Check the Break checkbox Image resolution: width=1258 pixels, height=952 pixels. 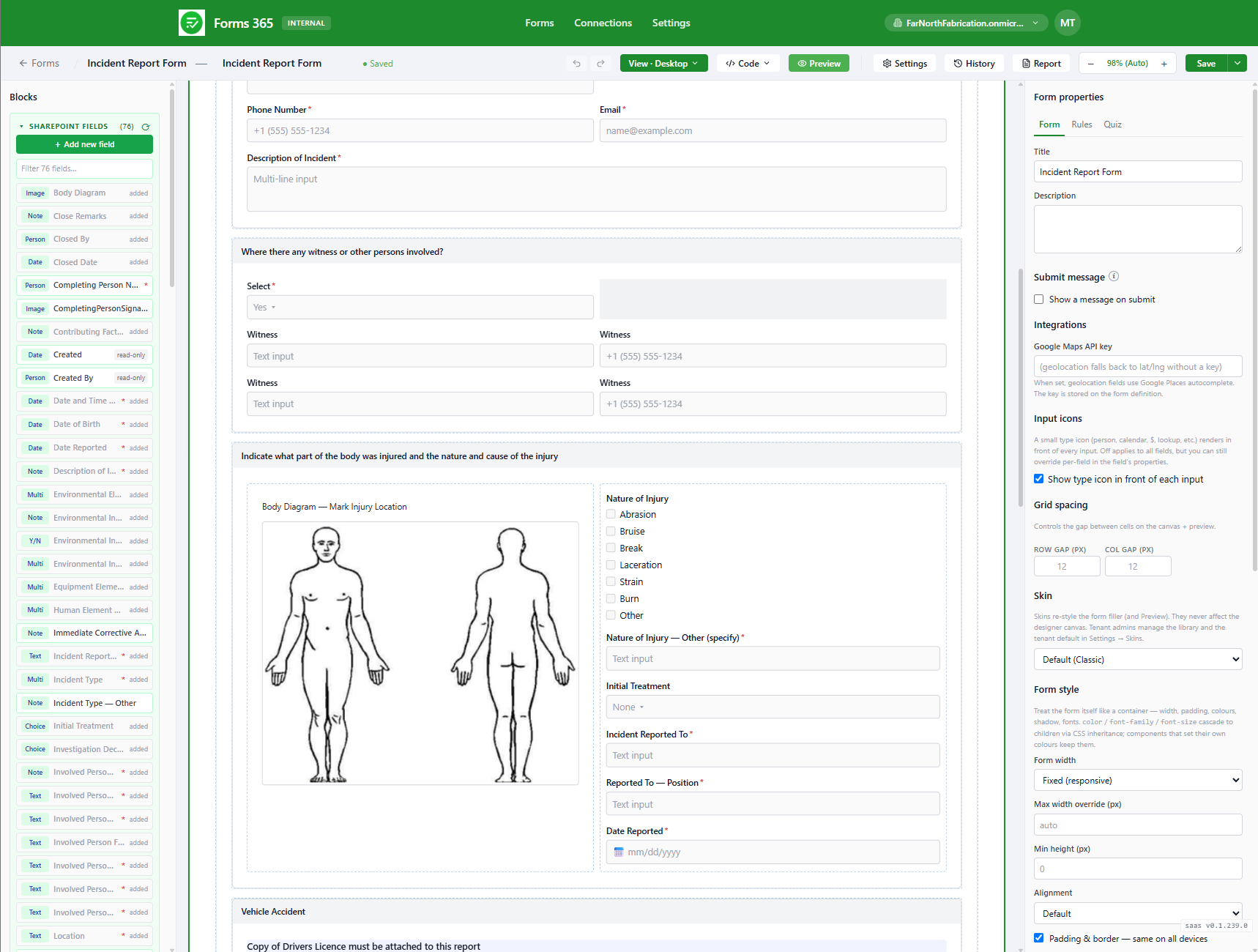611,548
